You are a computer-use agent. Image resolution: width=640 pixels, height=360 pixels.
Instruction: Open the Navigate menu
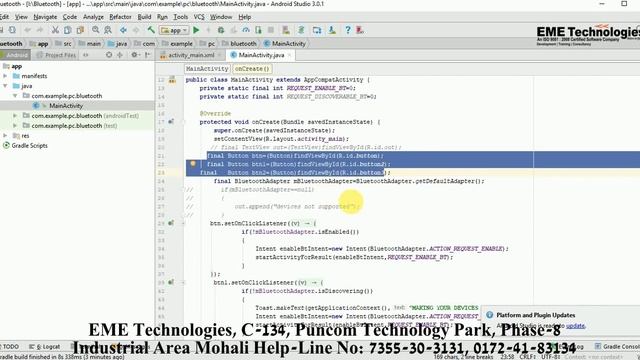45,17
